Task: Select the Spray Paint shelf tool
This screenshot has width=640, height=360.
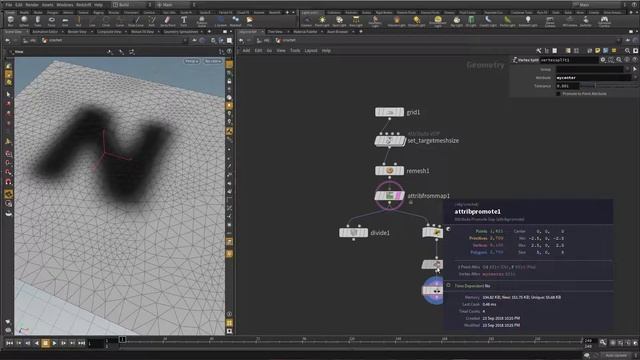Action: pos(167,20)
